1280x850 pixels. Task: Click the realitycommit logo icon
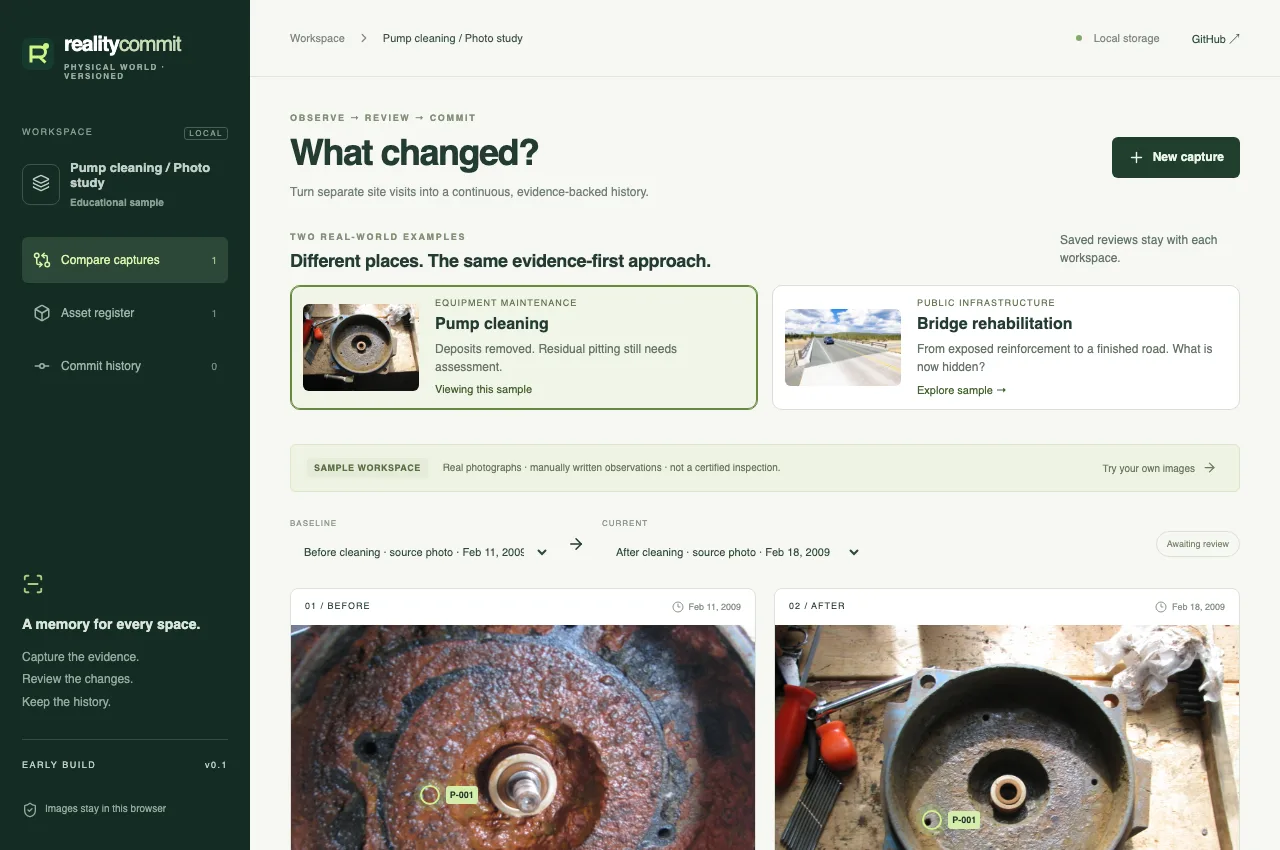click(38, 53)
